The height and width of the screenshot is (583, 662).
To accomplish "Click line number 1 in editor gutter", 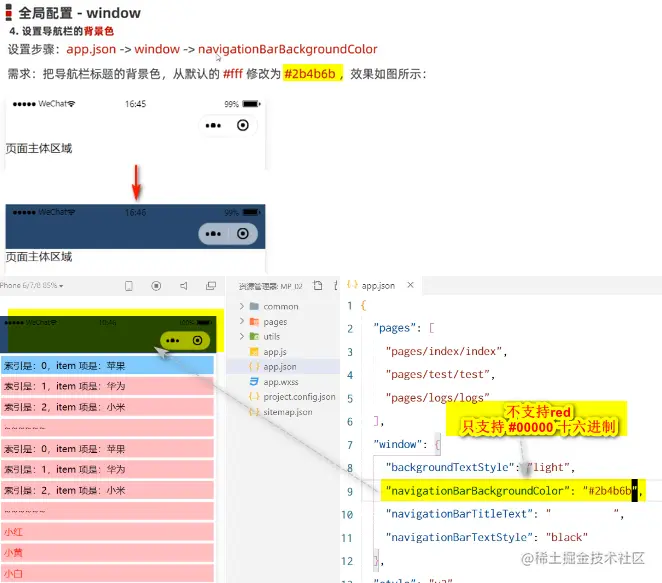I will pos(350,306).
